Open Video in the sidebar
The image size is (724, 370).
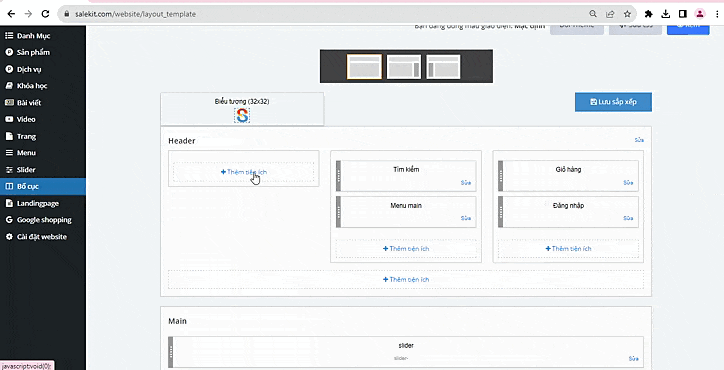coord(42,119)
